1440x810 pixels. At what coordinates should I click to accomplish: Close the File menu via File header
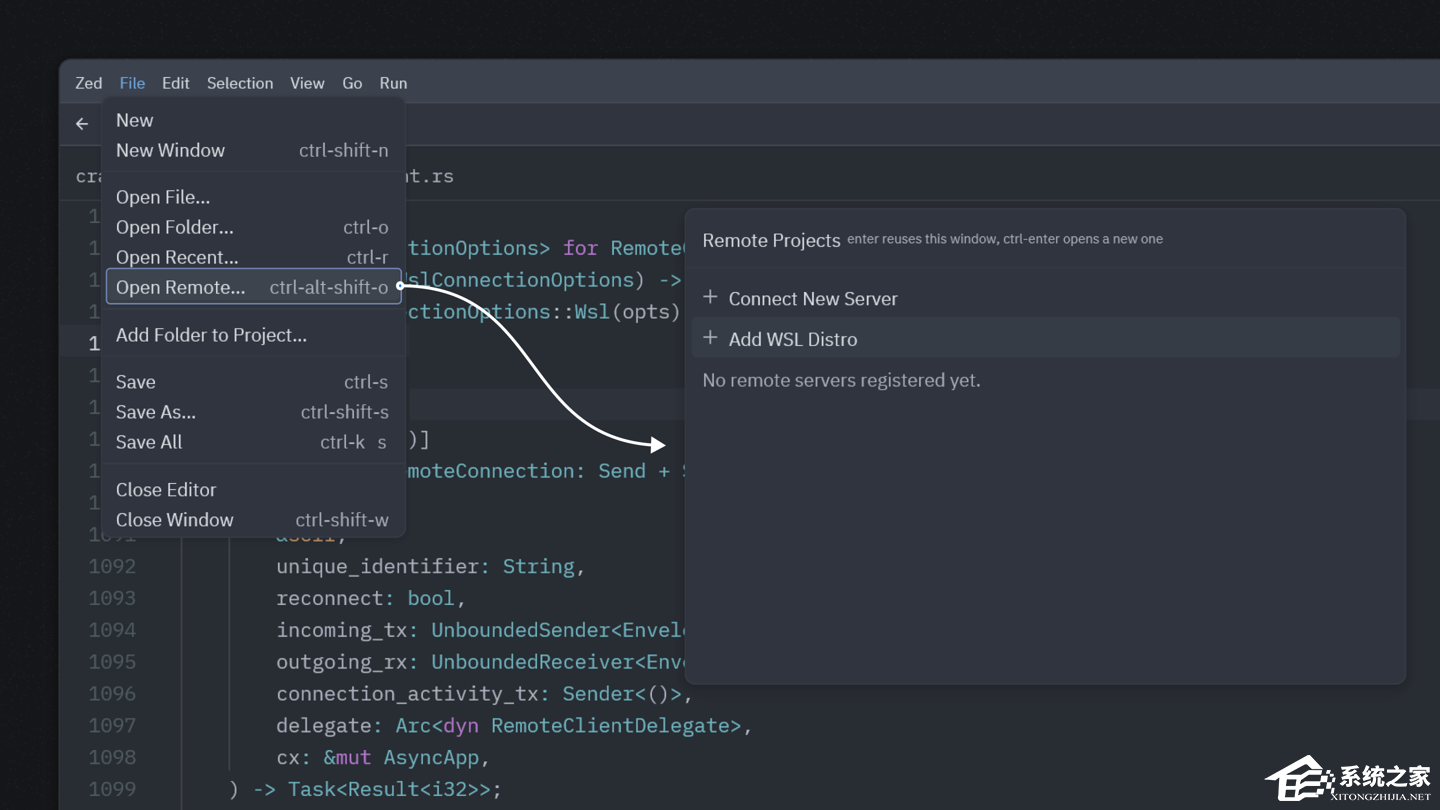(x=132, y=83)
